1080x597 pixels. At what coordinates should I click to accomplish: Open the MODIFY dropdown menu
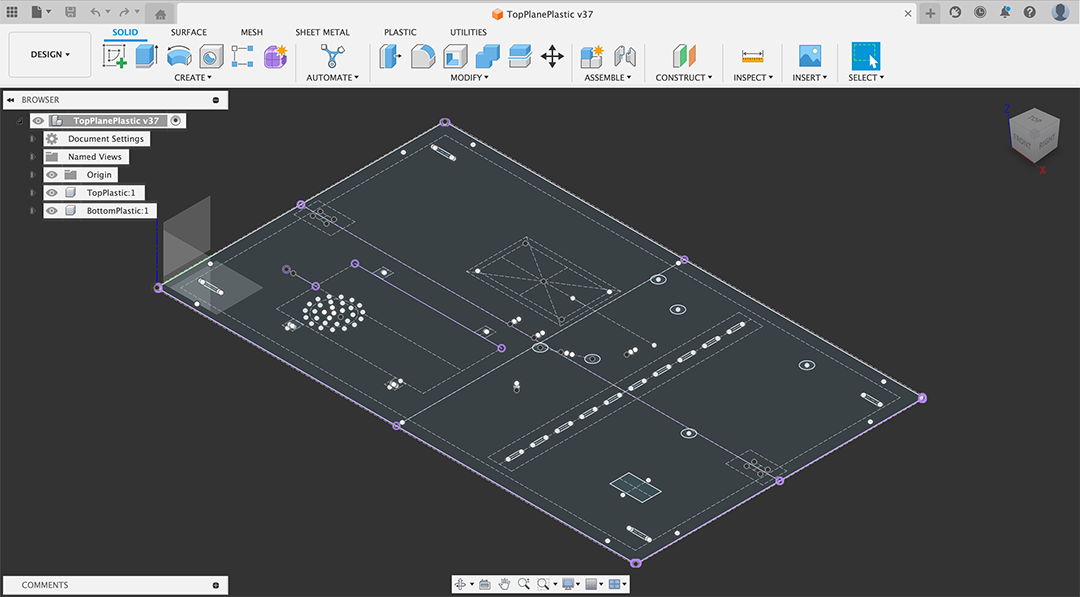469,78
